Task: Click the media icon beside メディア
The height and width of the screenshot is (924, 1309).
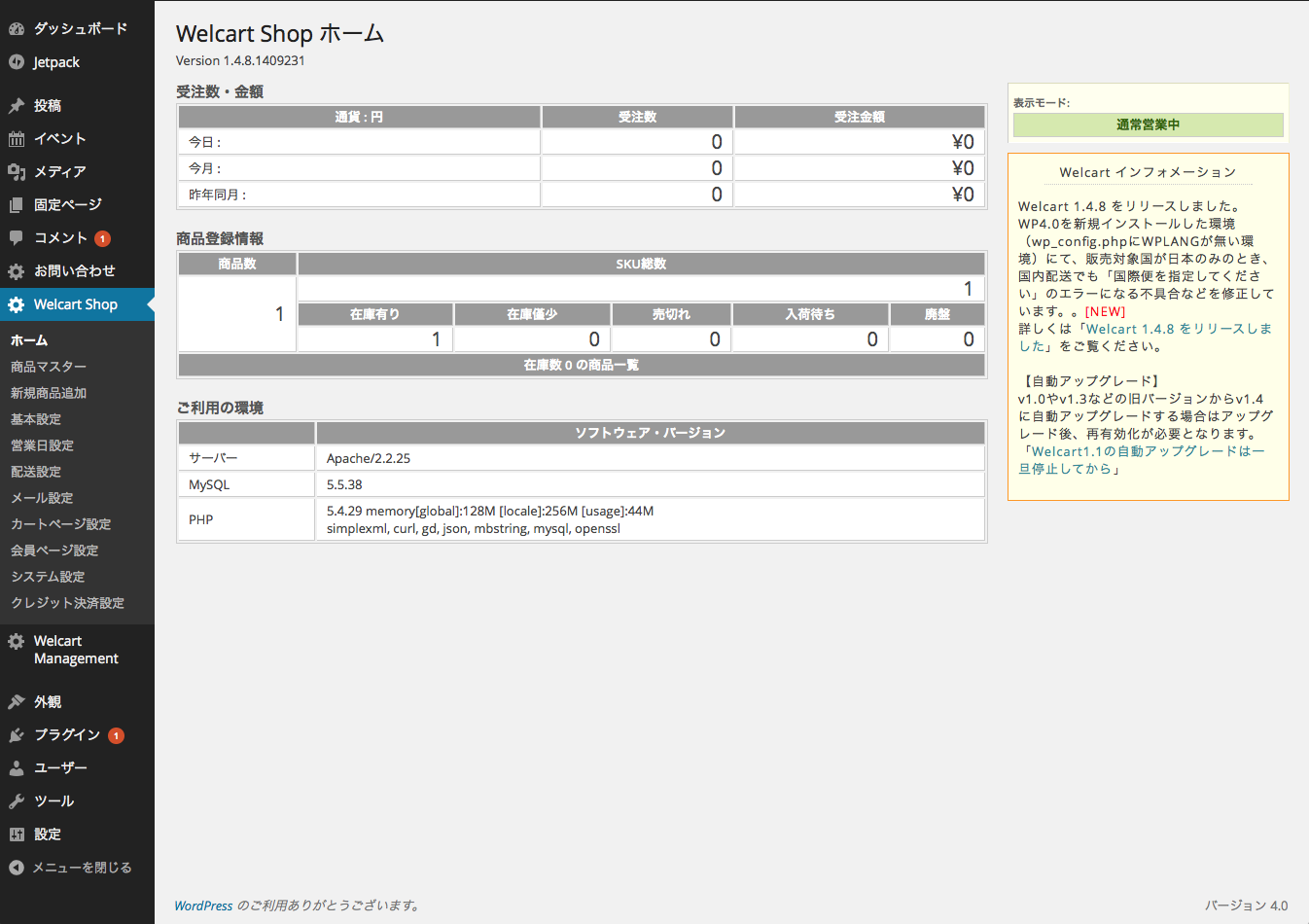Action: (x=17, y=172)
